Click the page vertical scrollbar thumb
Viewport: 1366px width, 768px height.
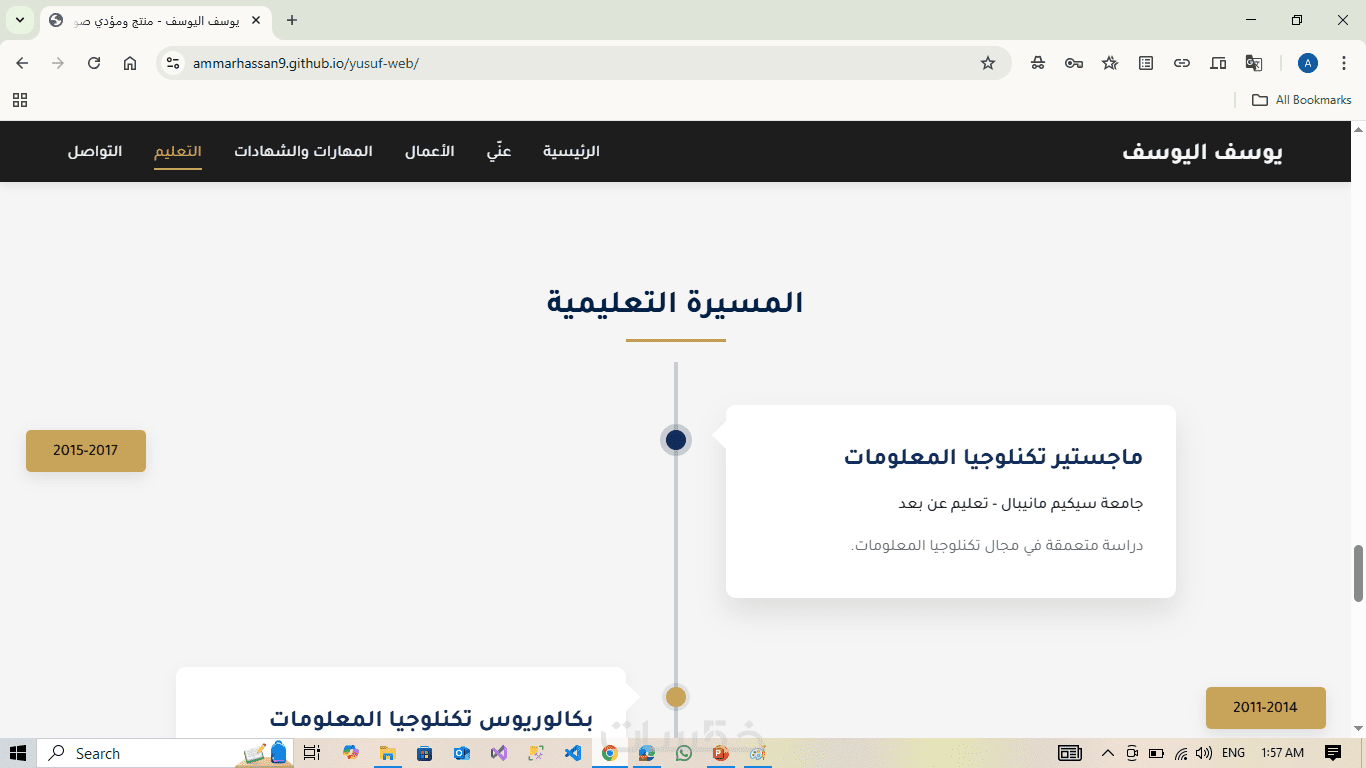tap(1358, 573)
